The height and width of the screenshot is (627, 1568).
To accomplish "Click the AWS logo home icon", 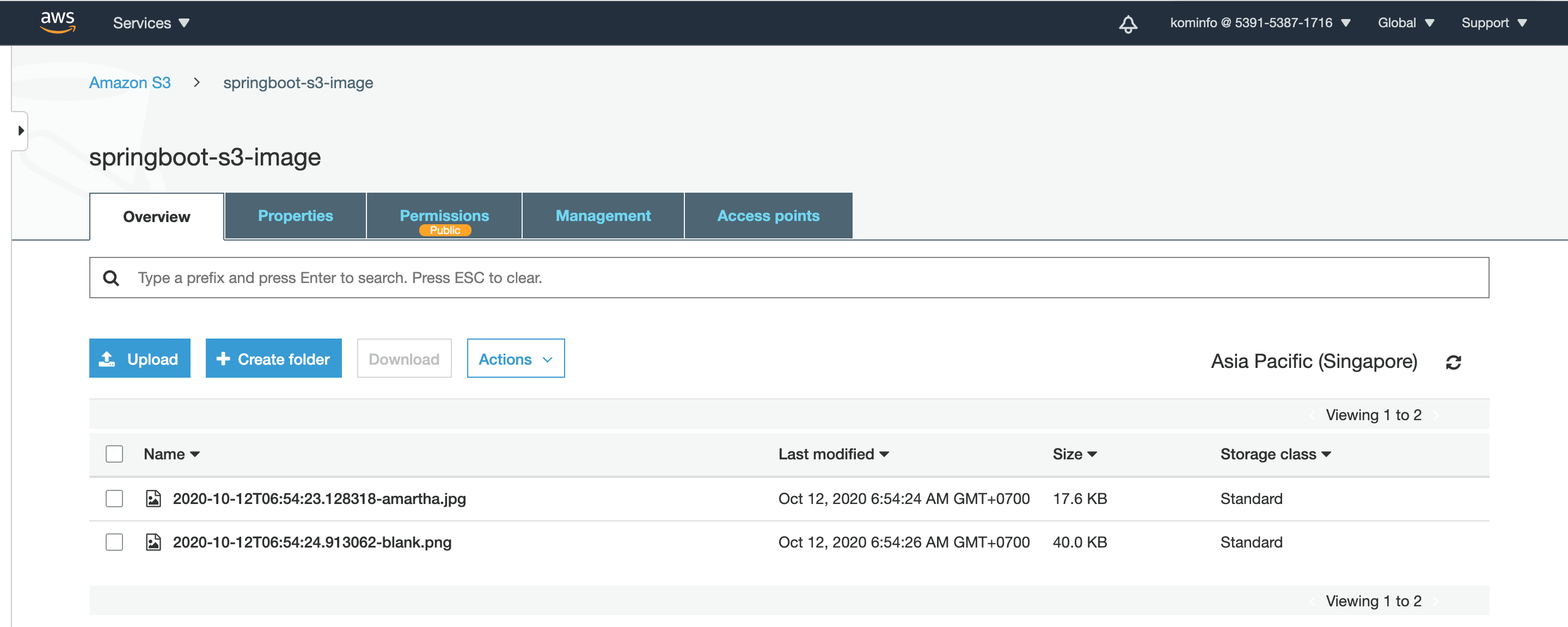I will click(58, 22).
